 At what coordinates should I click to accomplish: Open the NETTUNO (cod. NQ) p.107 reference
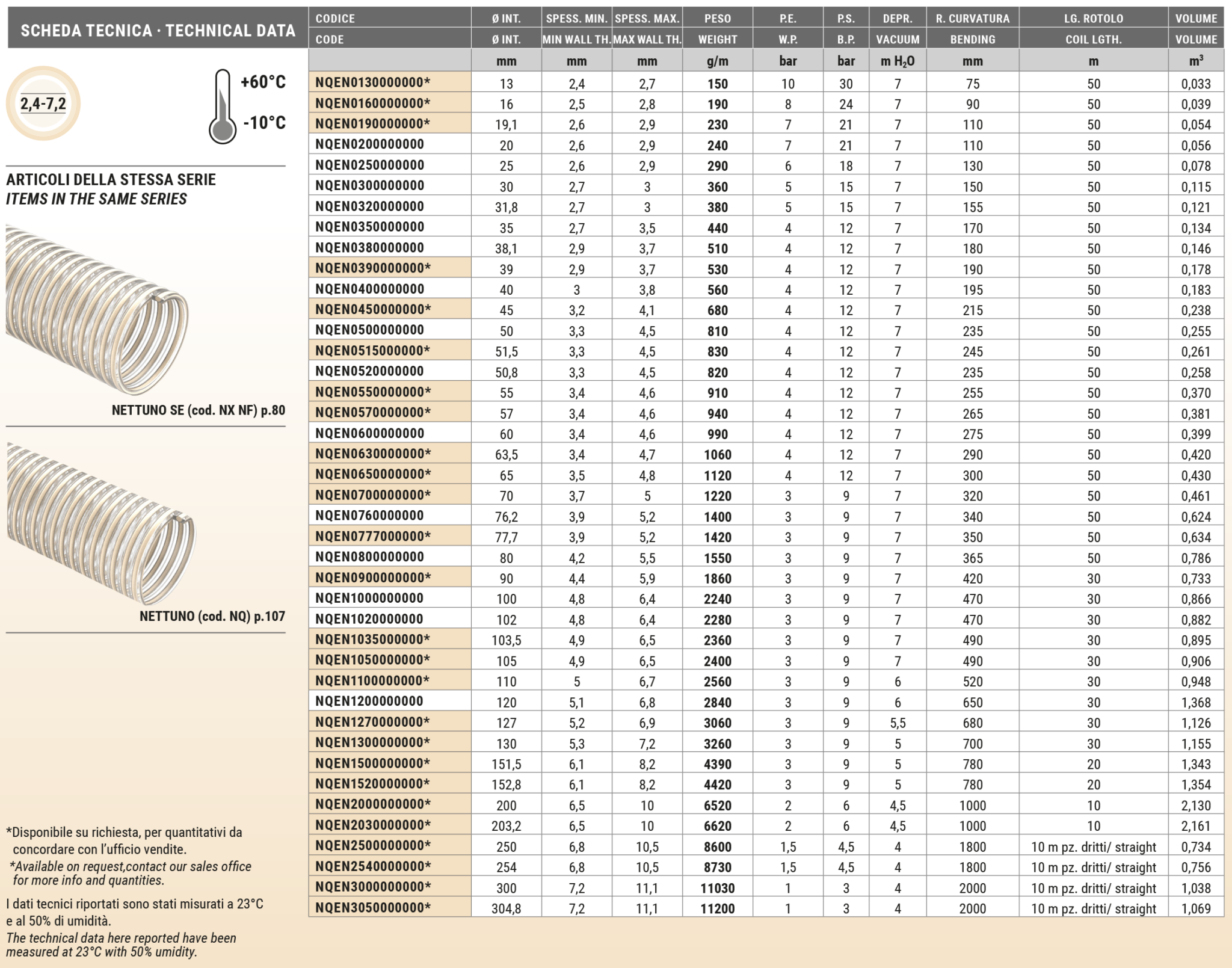(212, 616)
